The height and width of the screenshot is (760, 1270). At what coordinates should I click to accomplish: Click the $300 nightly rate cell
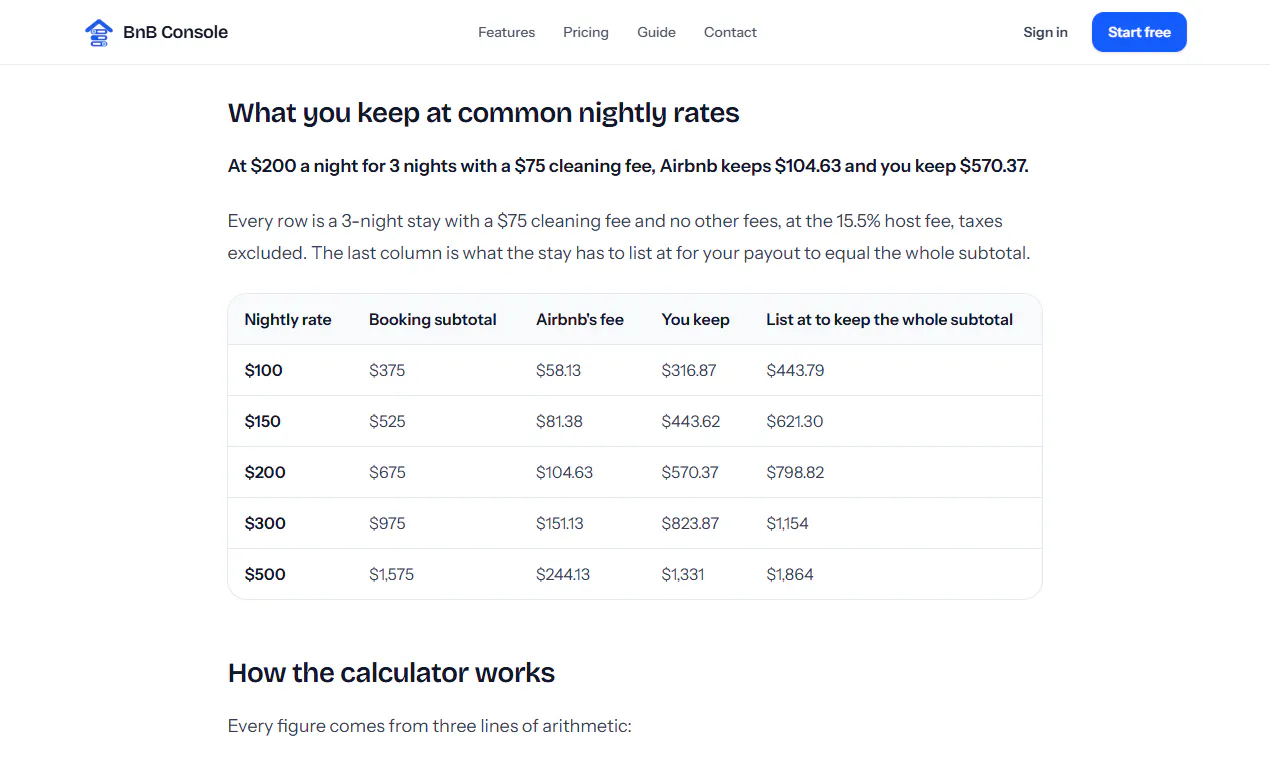click(265, 523)
